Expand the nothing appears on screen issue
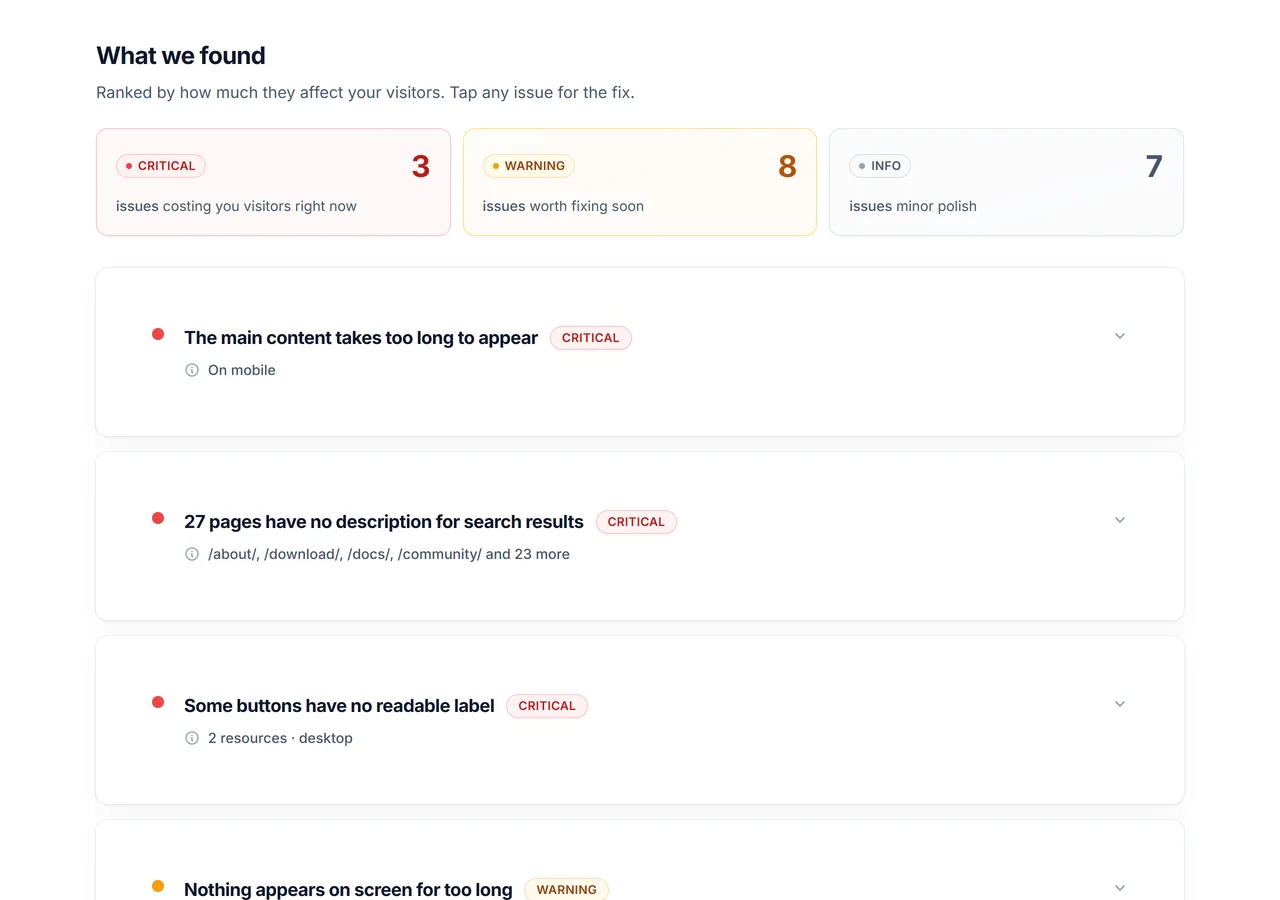The image size is (1280, 900). [1120, 888]
